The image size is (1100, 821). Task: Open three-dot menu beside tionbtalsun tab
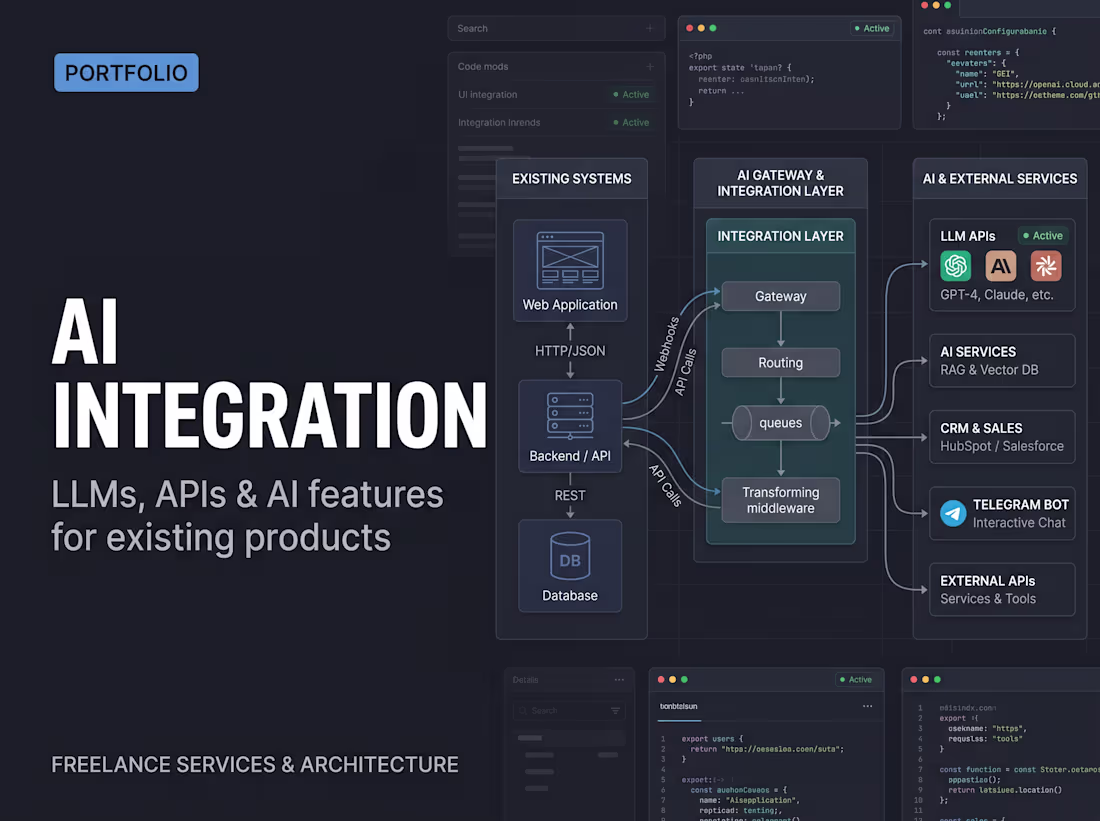868,706
